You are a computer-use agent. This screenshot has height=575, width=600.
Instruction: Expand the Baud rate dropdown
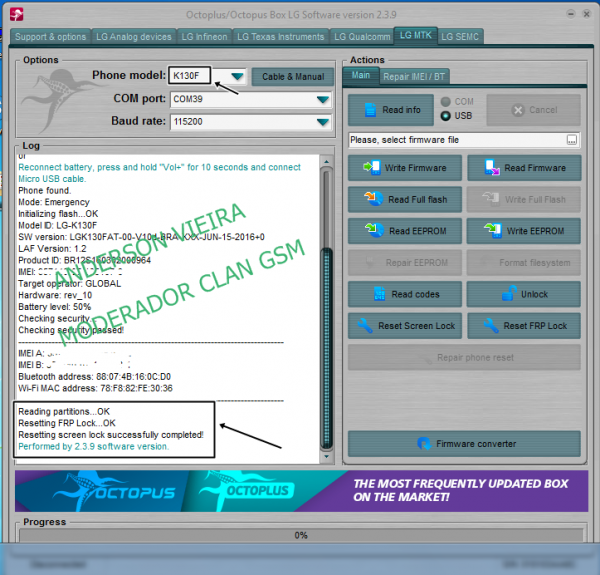click(323, 122)
